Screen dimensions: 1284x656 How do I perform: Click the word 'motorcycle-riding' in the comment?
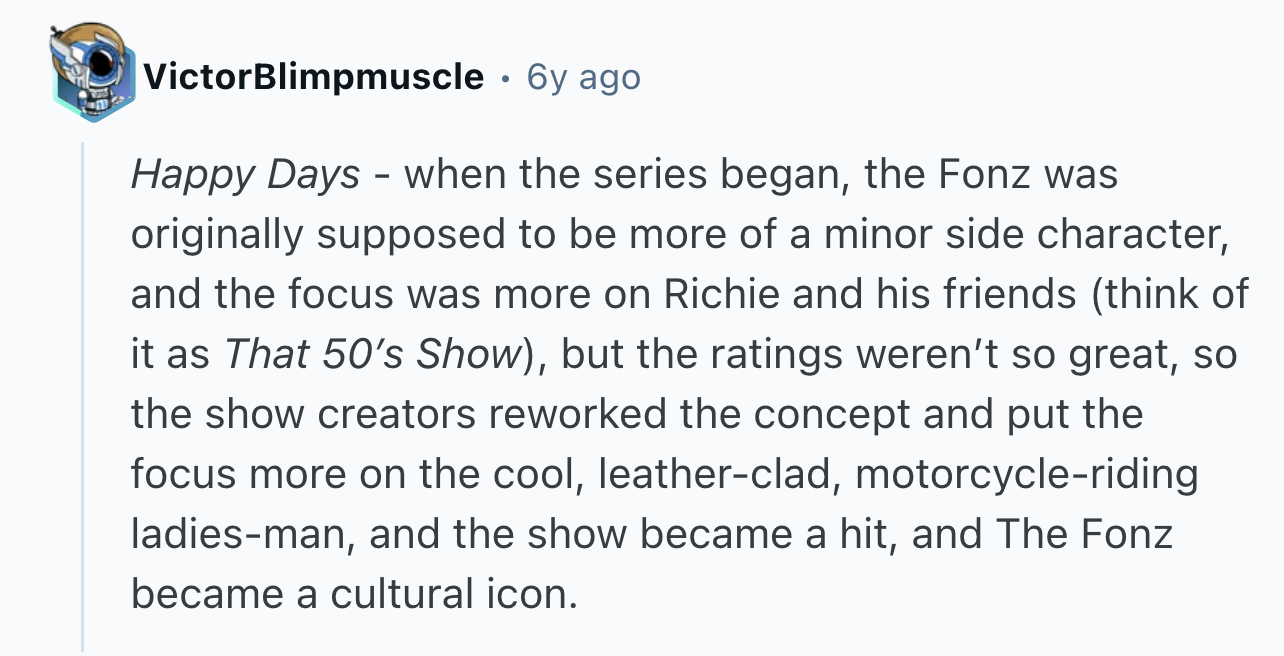[1026, 475]
